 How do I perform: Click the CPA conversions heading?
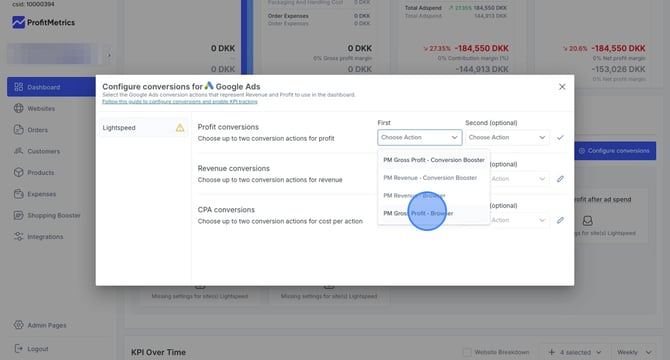pos(226,210)
